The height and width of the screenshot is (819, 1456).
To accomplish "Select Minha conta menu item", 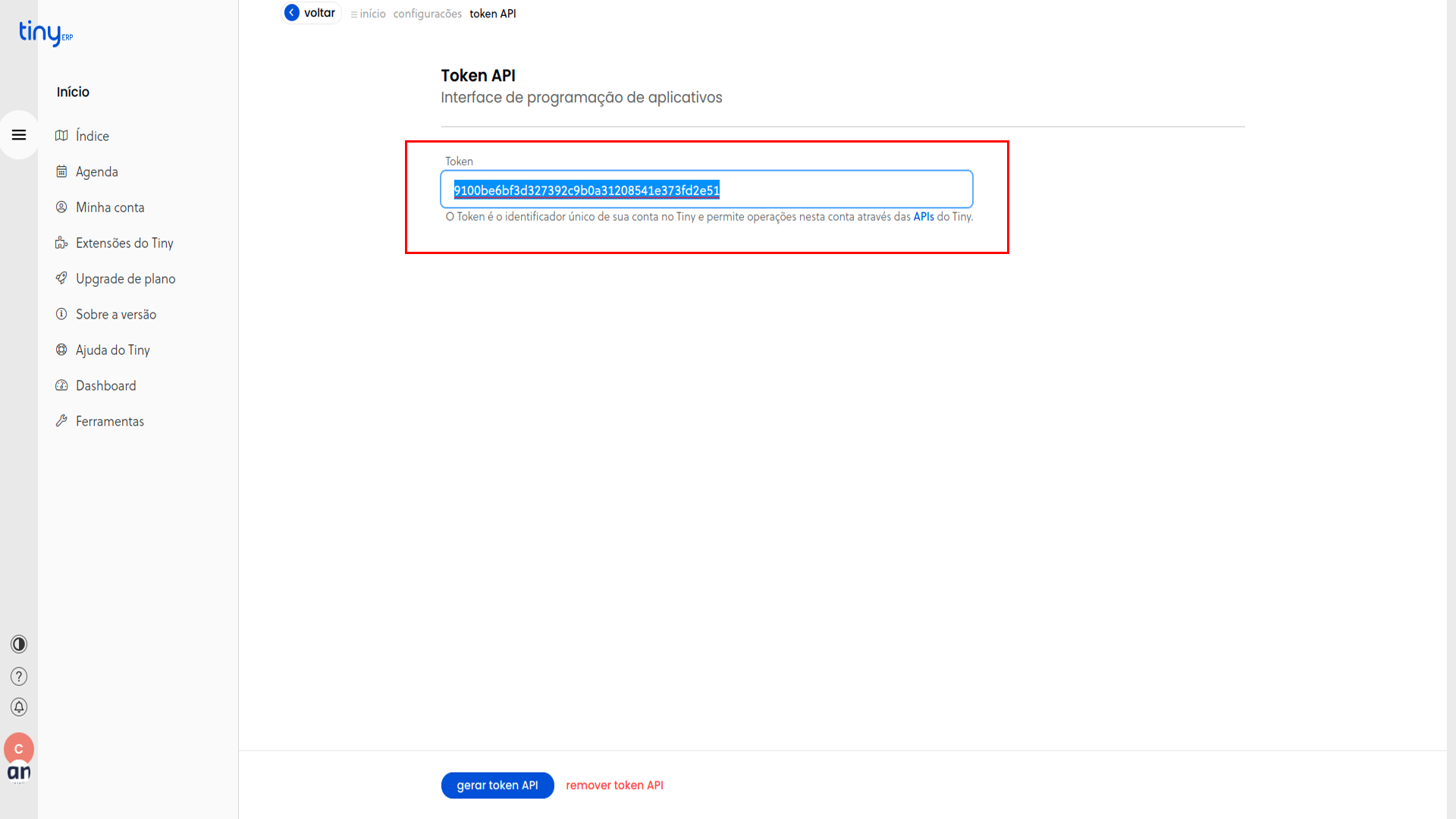I will coord(109,207).
